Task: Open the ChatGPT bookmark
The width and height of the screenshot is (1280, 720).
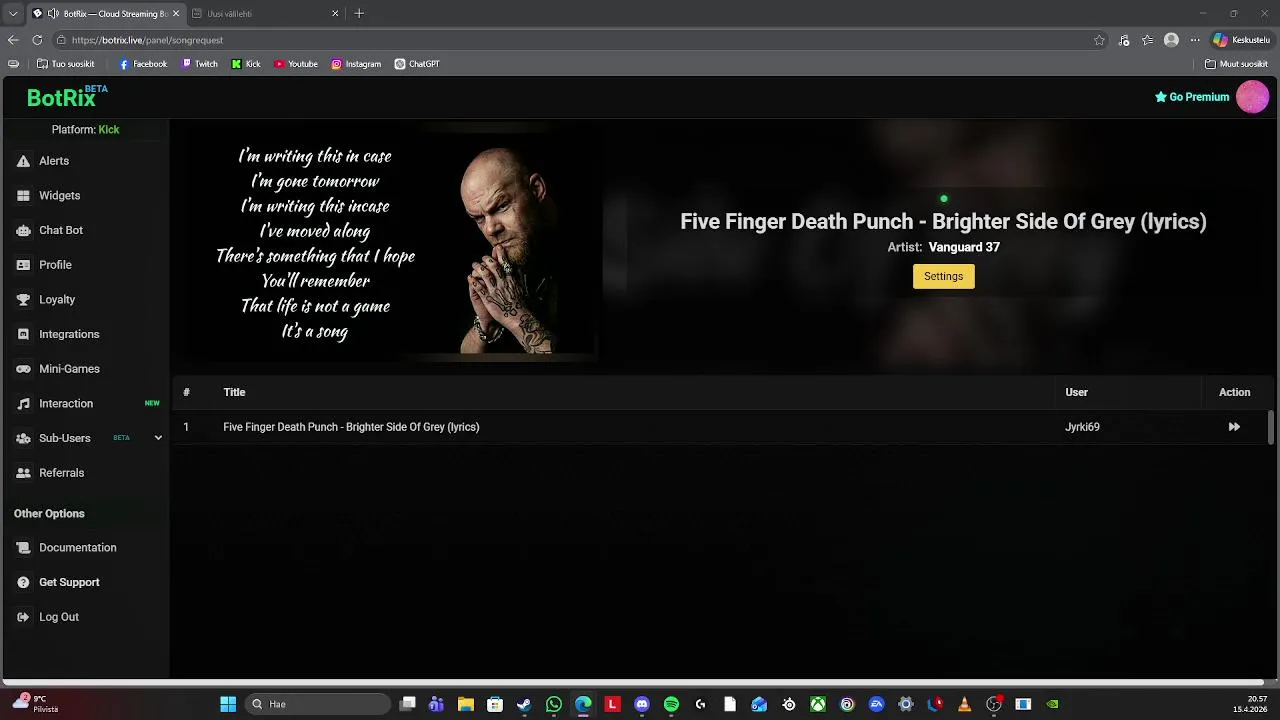Action: (x=417, y=64)
